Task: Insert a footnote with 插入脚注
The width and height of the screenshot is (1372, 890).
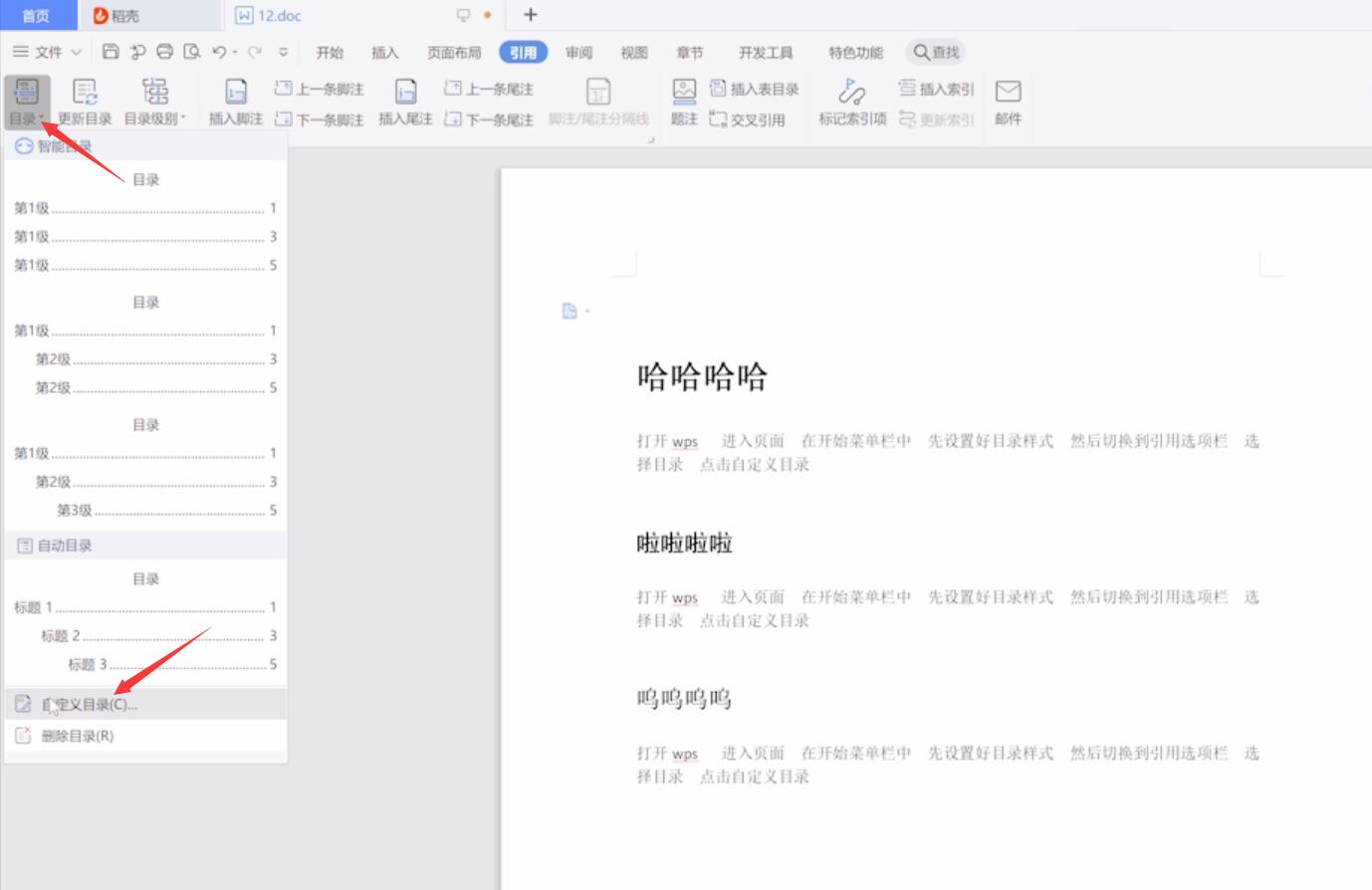Action: coord(236,102)
